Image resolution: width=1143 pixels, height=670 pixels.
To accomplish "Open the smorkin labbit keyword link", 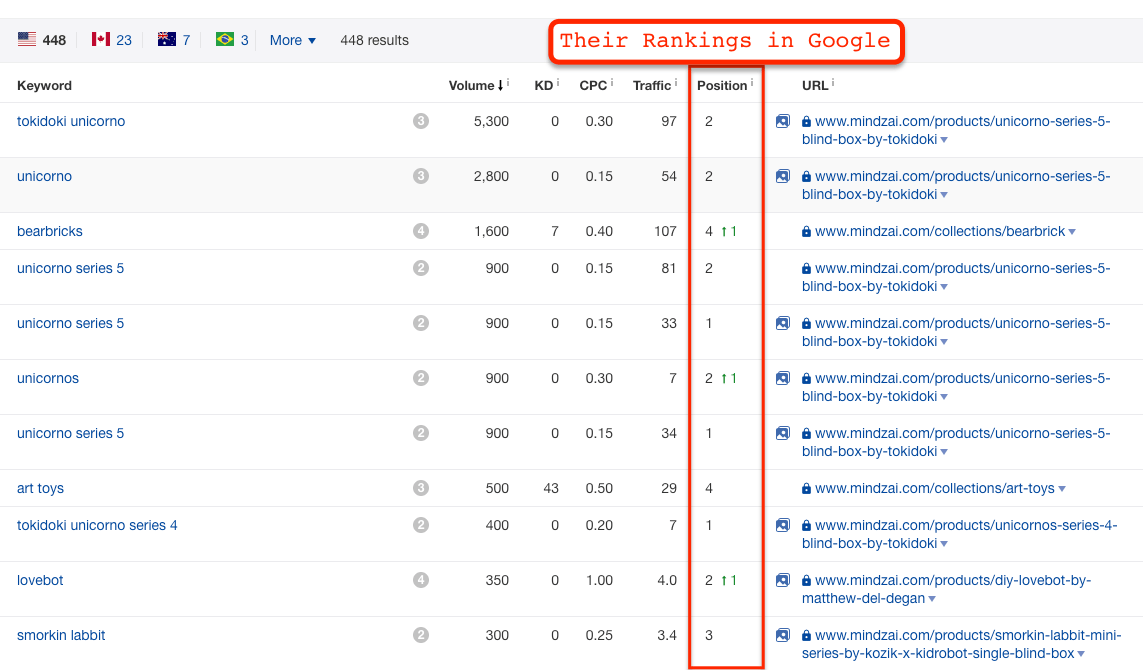I will click(61, 635).
